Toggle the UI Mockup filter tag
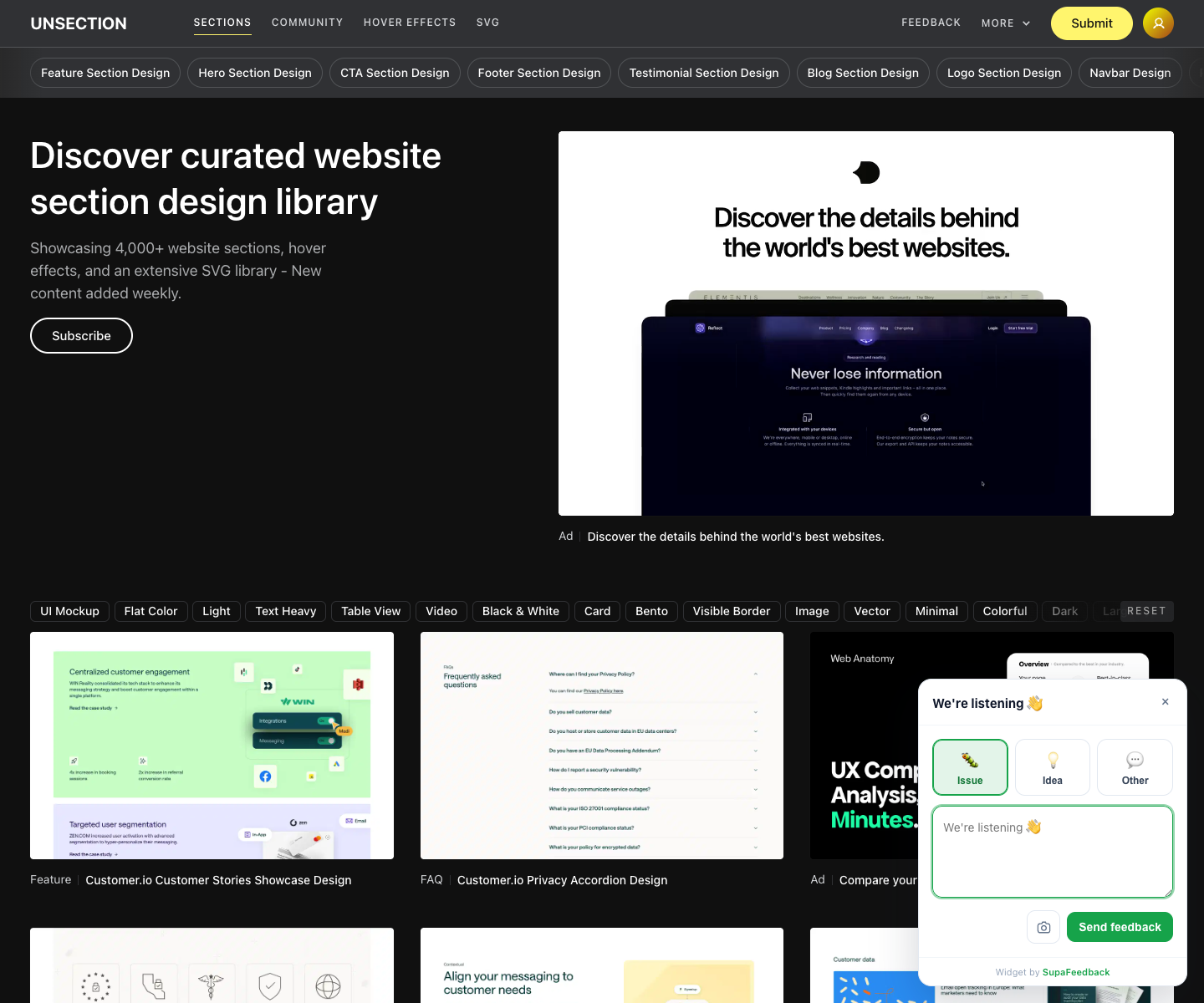Screen dimensions: 1204x1003 (x=69, y=611)
